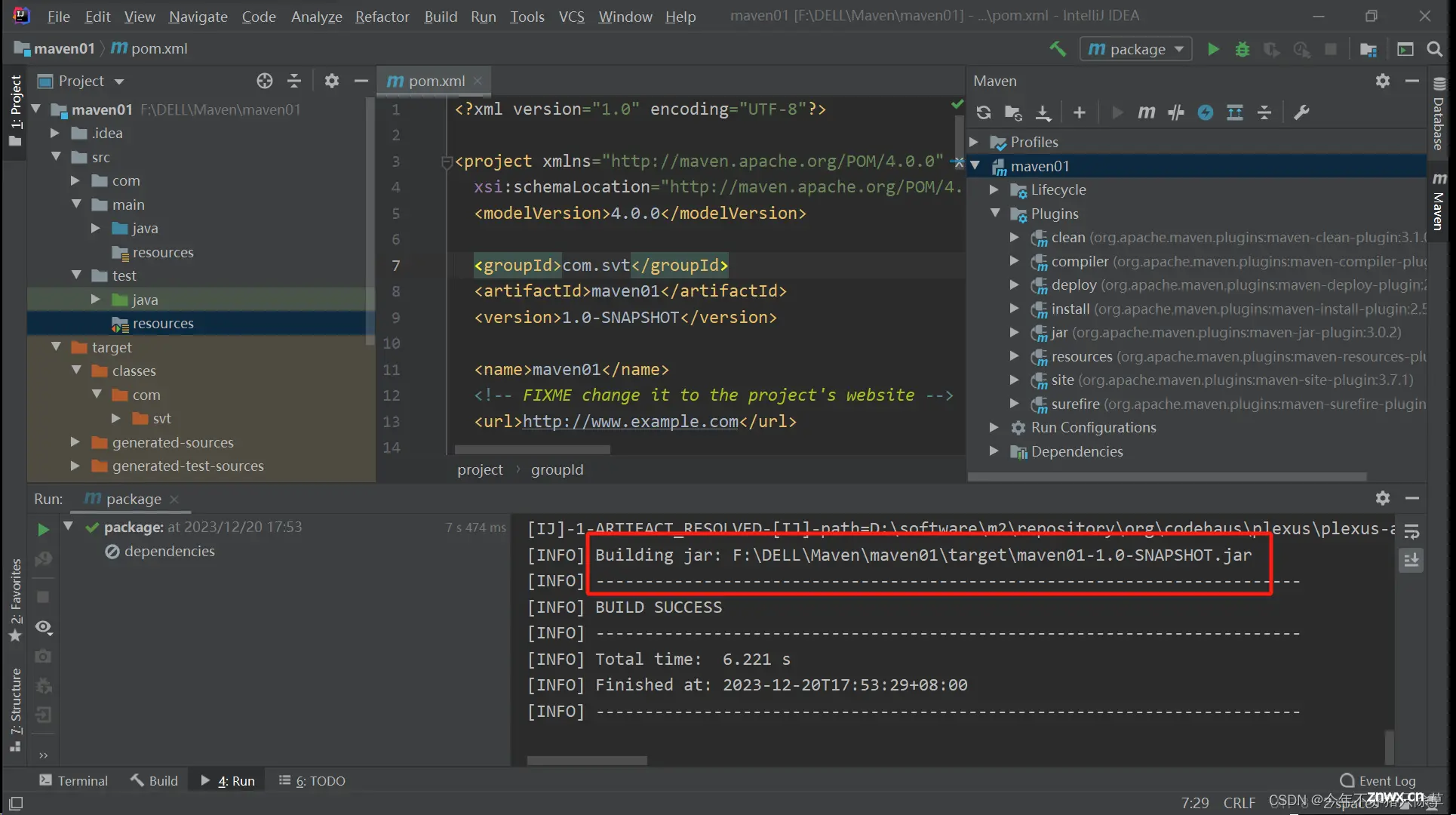
Task: Open Run panel gear settings
Action: pyautogui.click(x=1383, y=498)
